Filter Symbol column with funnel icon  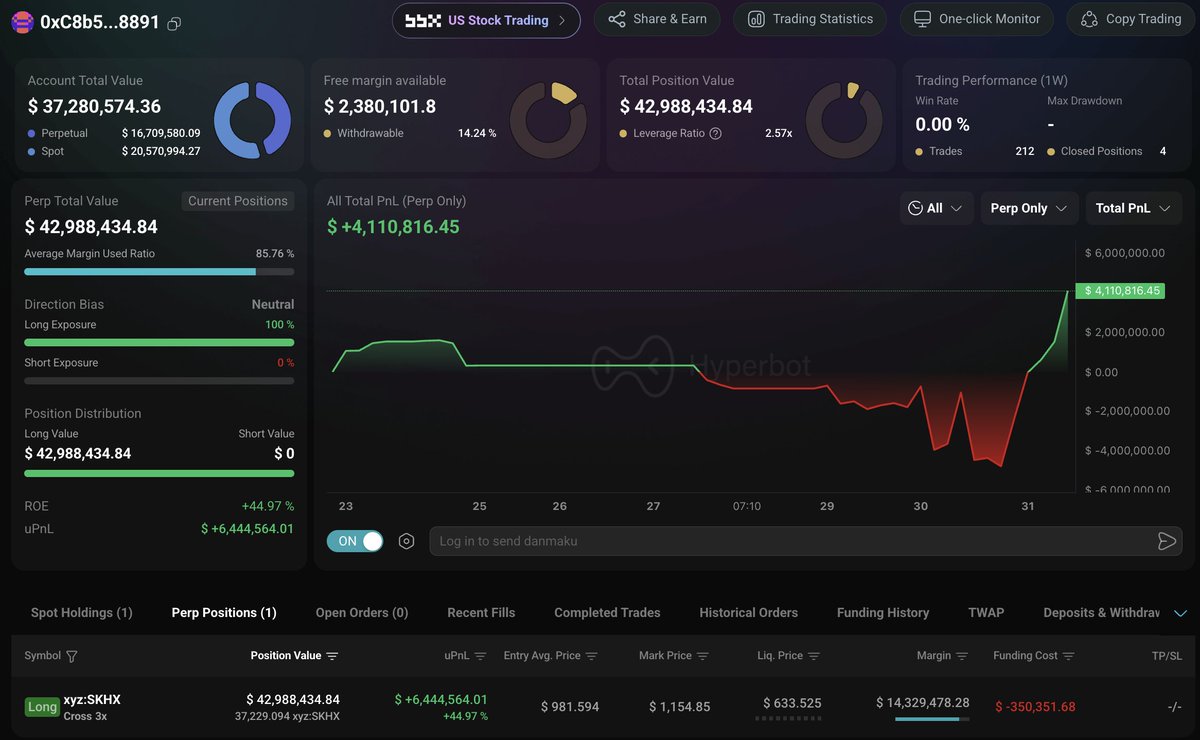[71, 656]
